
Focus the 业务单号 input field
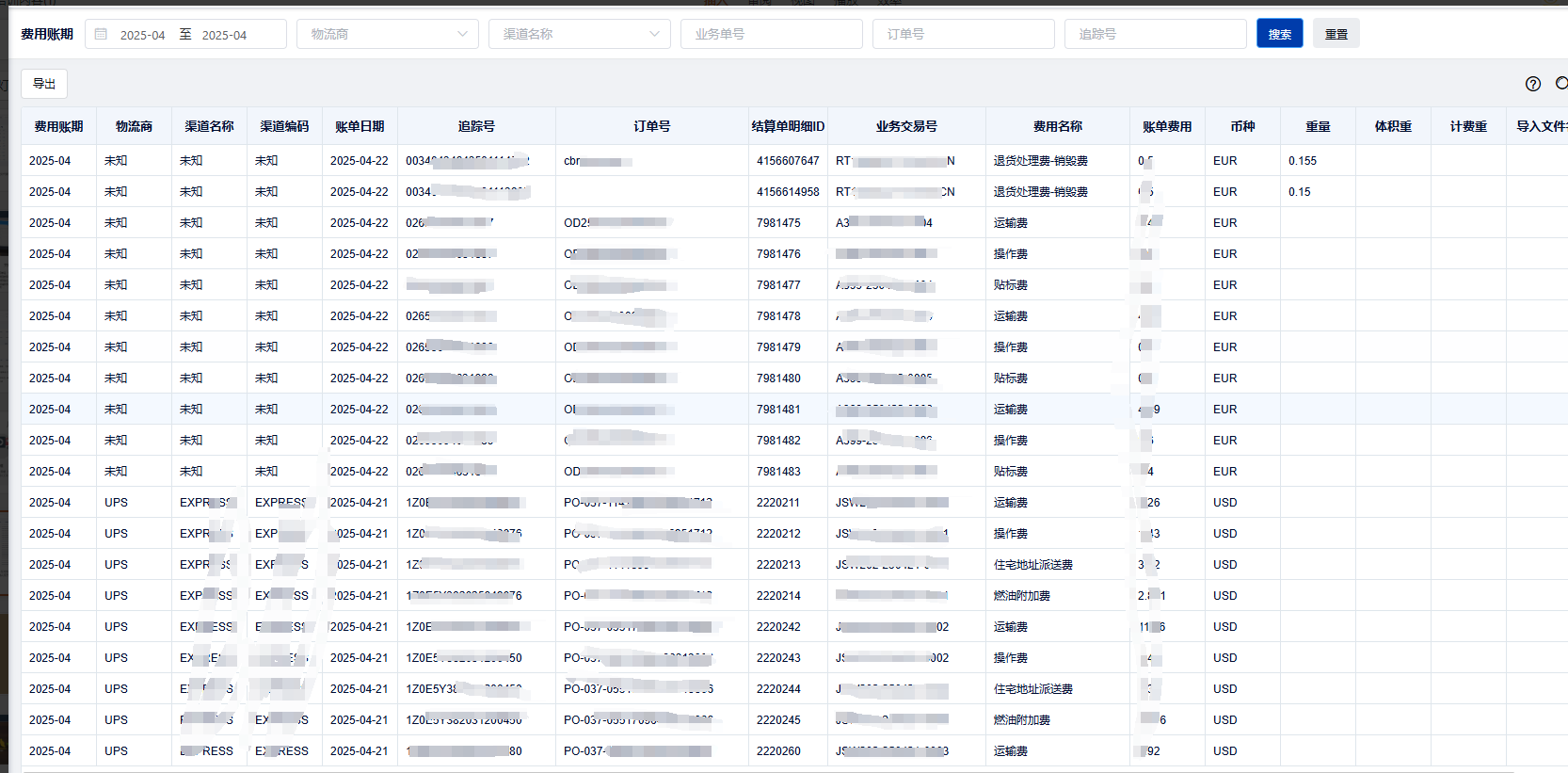771,34
